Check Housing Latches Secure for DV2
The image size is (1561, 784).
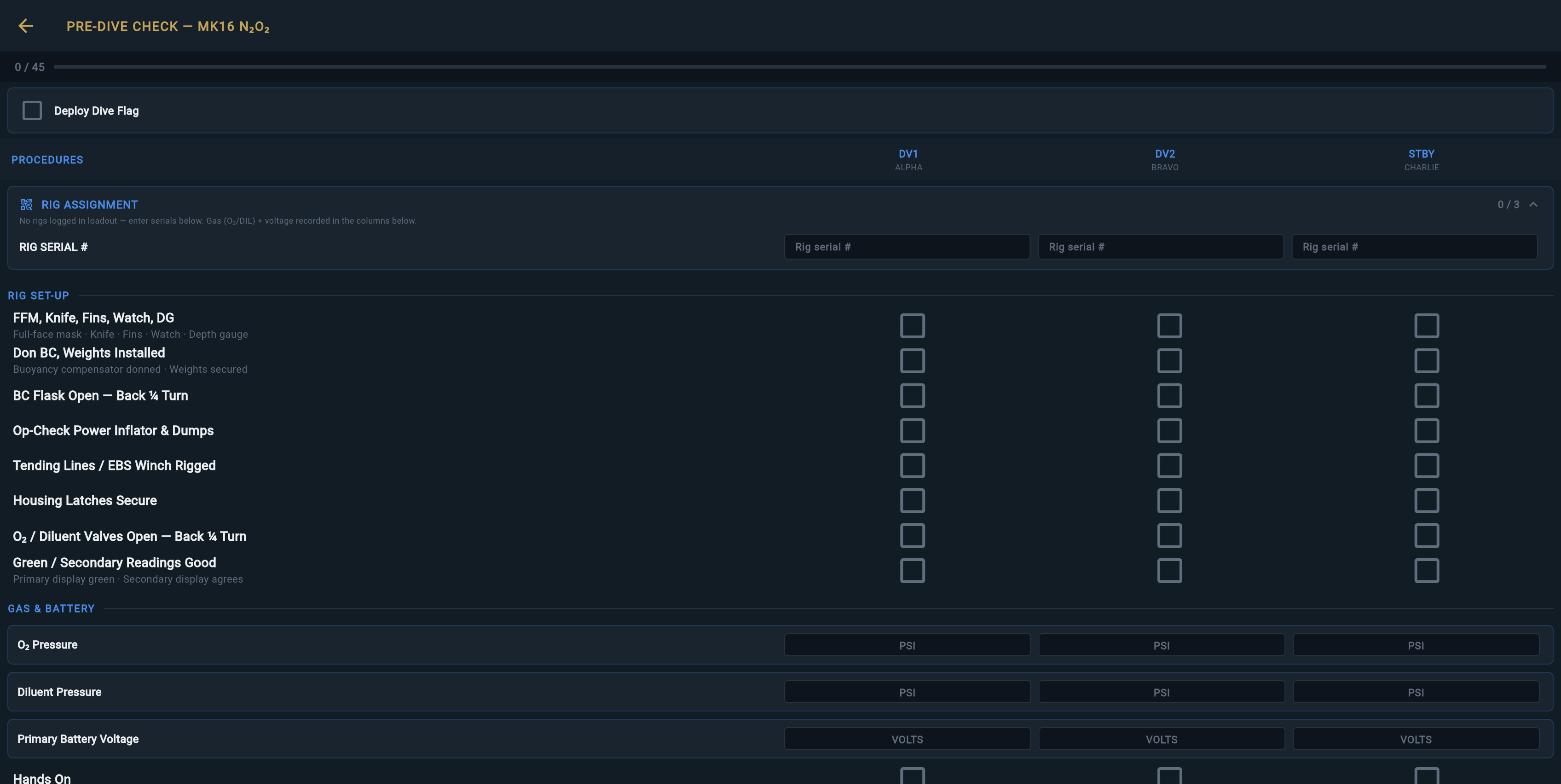pos(1169,501)
